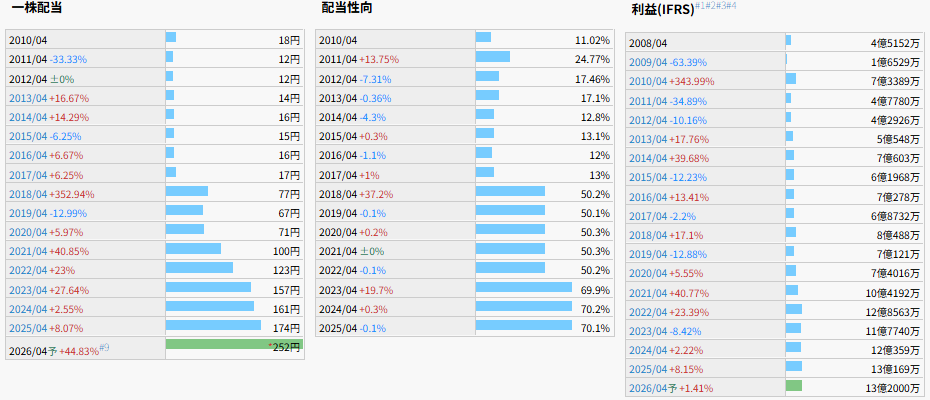
Task: Click the 一株配当 section heading
Action: click(39, 9)
